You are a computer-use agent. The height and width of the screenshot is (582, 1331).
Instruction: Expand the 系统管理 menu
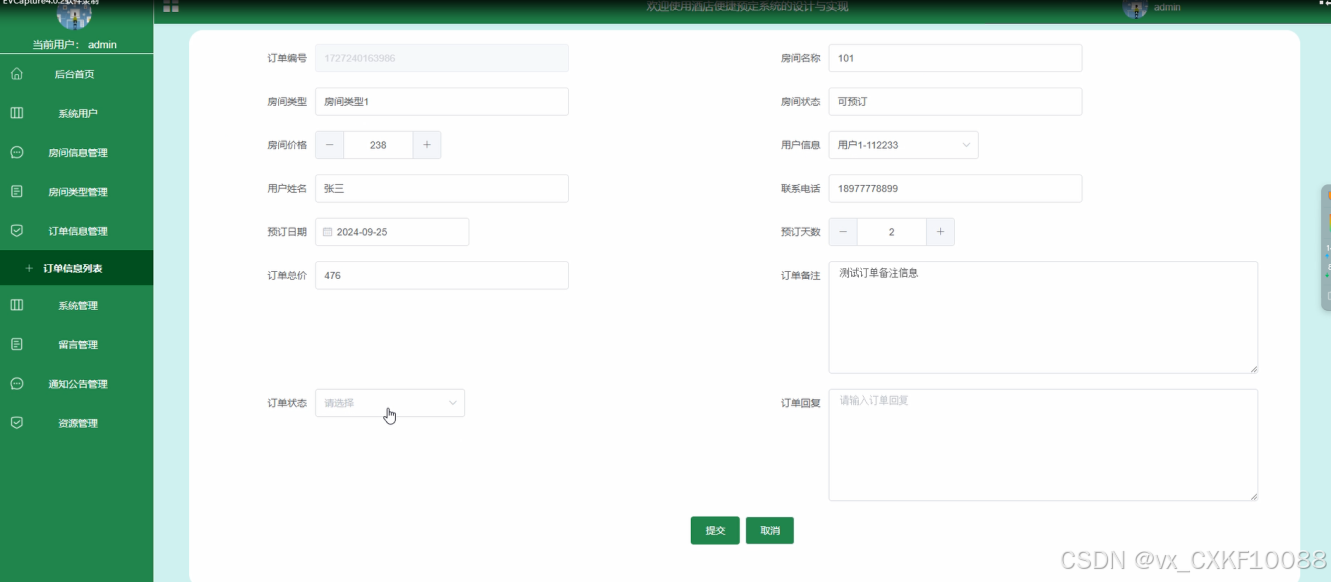(76, 305)
